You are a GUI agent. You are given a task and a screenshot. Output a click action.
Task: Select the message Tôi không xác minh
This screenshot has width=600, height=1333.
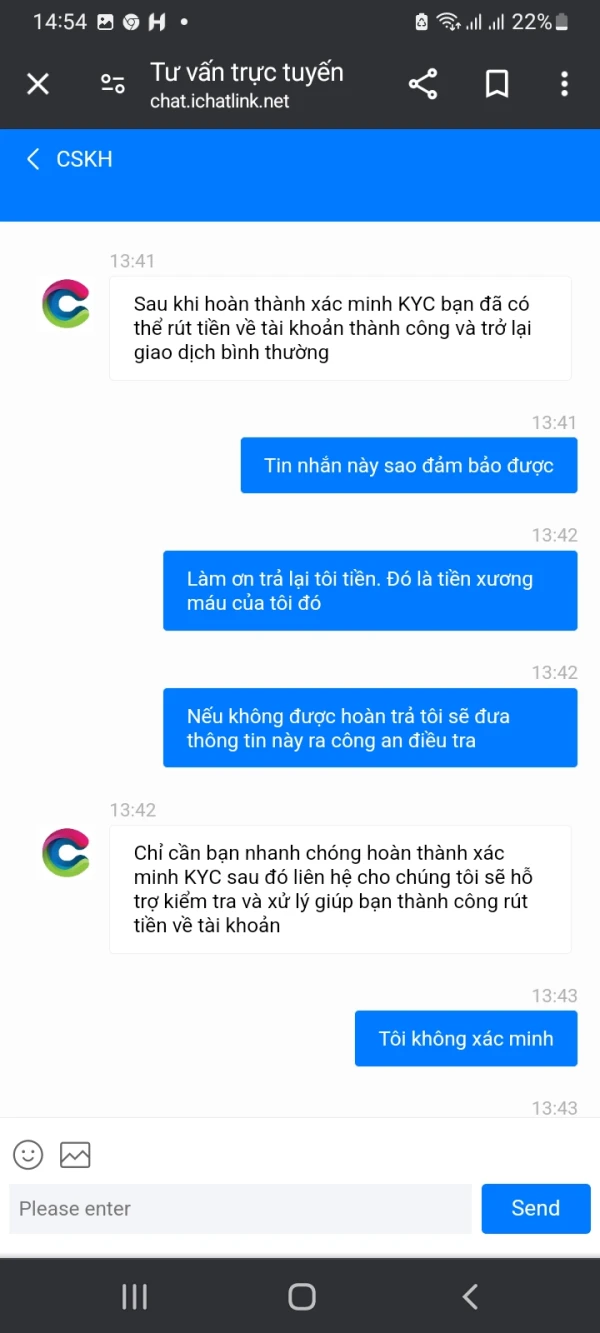pos(465,1038)
